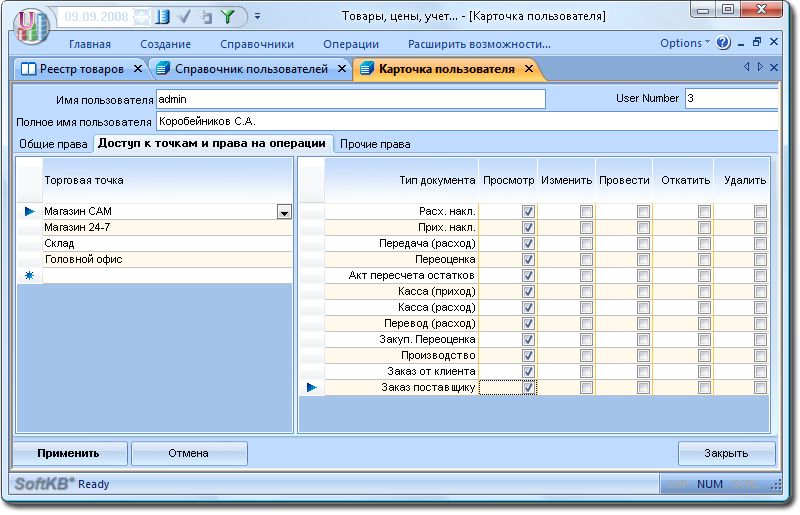Check Провести for Касса (расход)
This screenshot has width=800, height=515.
pyautogui.click(x=643, y=307)
